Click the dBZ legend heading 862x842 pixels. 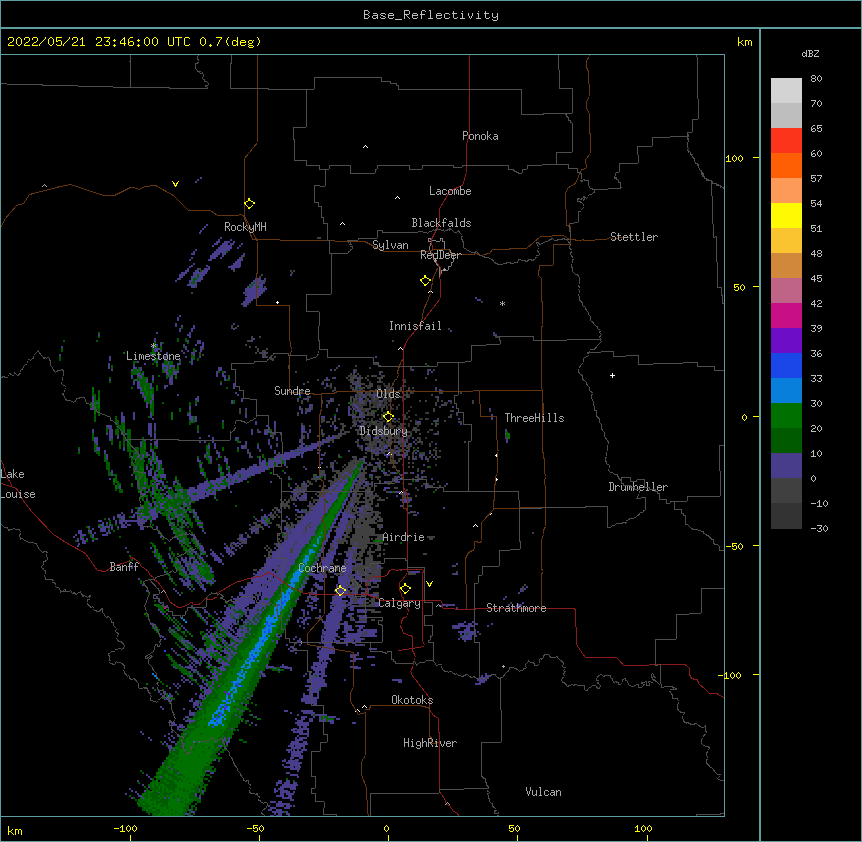point(810,53)
